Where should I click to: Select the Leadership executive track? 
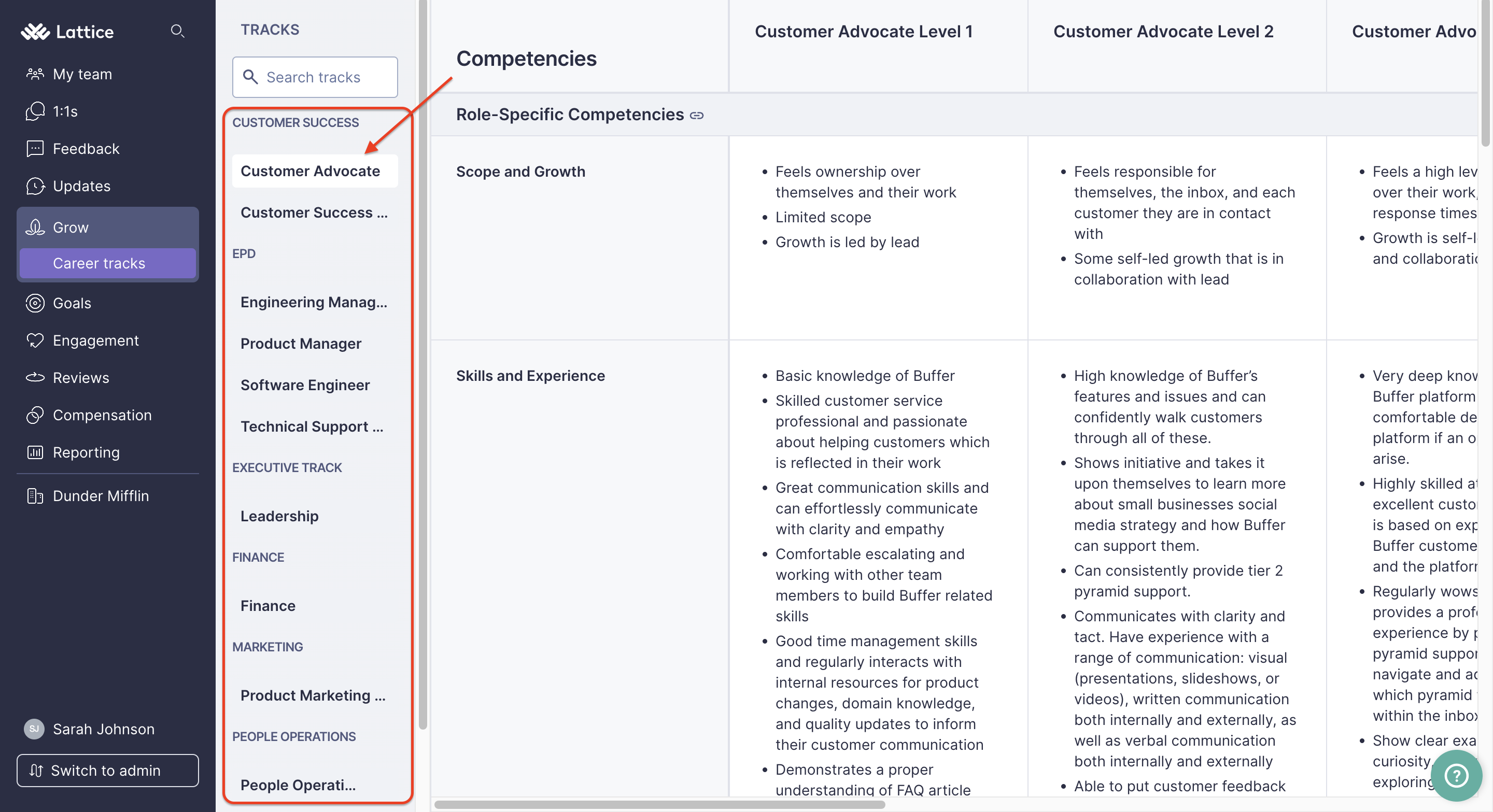tap(280, 515)
